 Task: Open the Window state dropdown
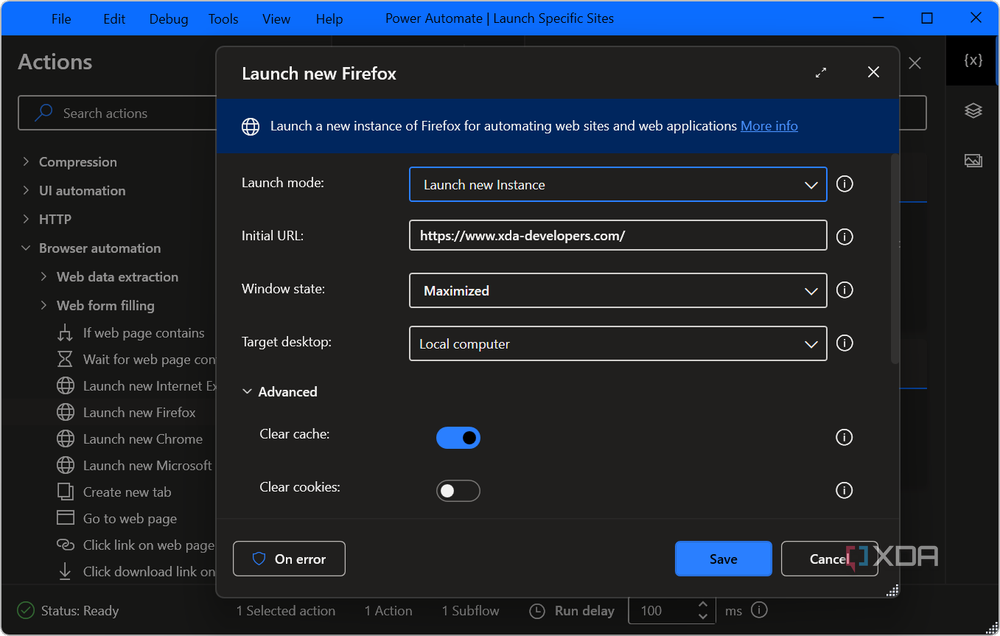pos(618,290)
